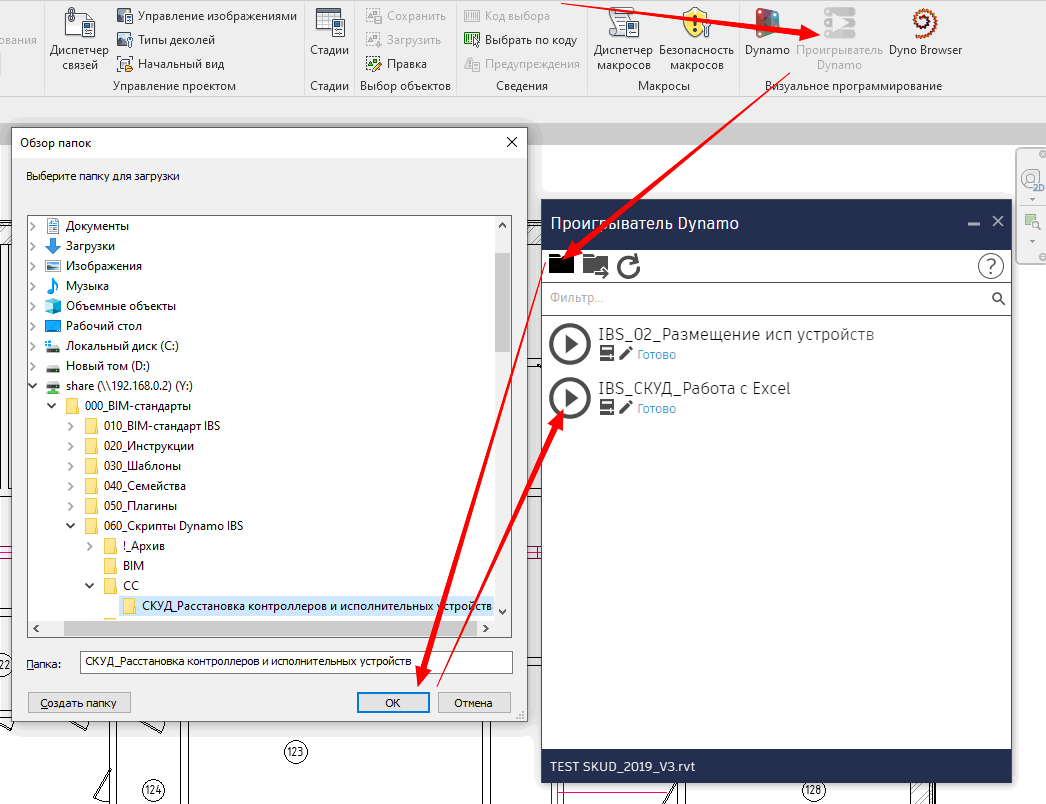Expand Локальный диск (C:) node

pyautogui.click(x=33, y=346)
